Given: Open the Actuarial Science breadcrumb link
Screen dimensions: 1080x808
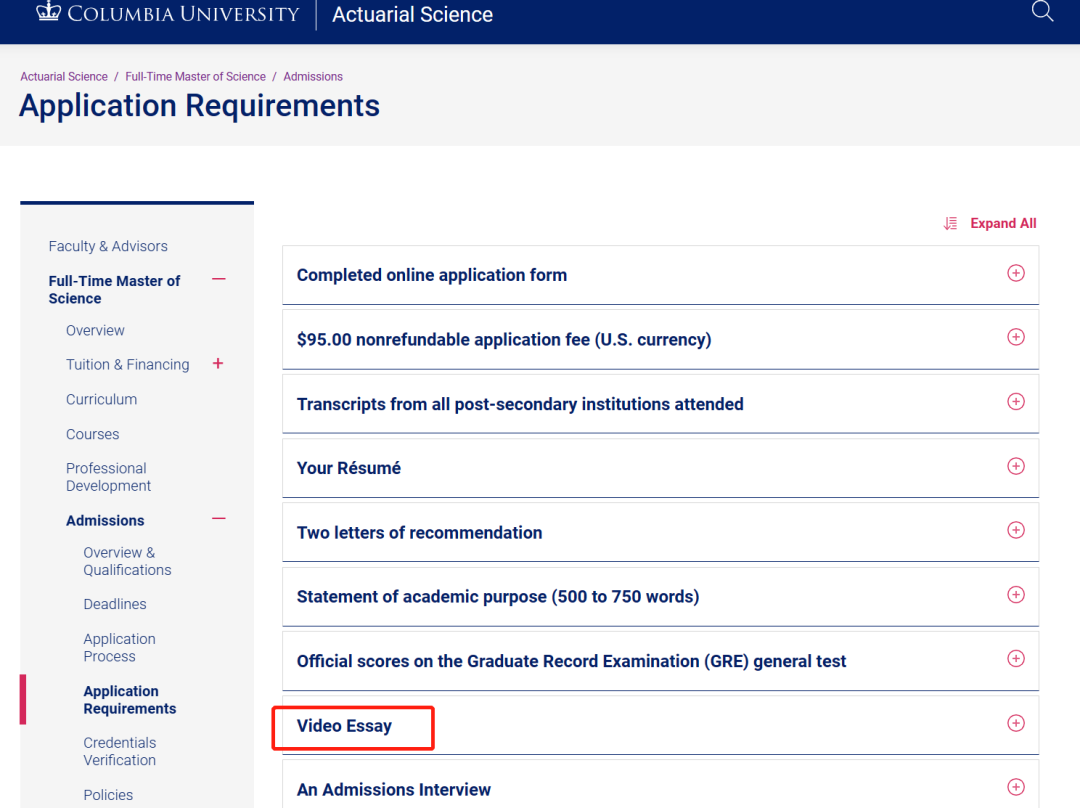Looking at the screenshot, I should (x=63, y=76).
